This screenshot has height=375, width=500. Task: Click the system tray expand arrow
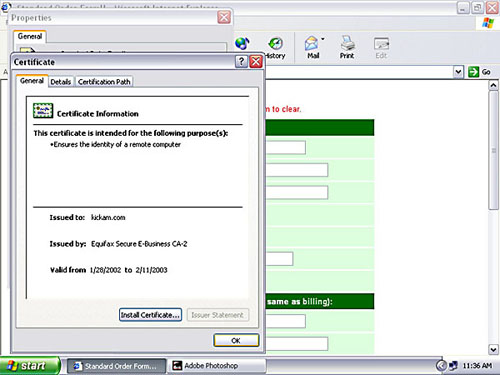pos(441,366)
